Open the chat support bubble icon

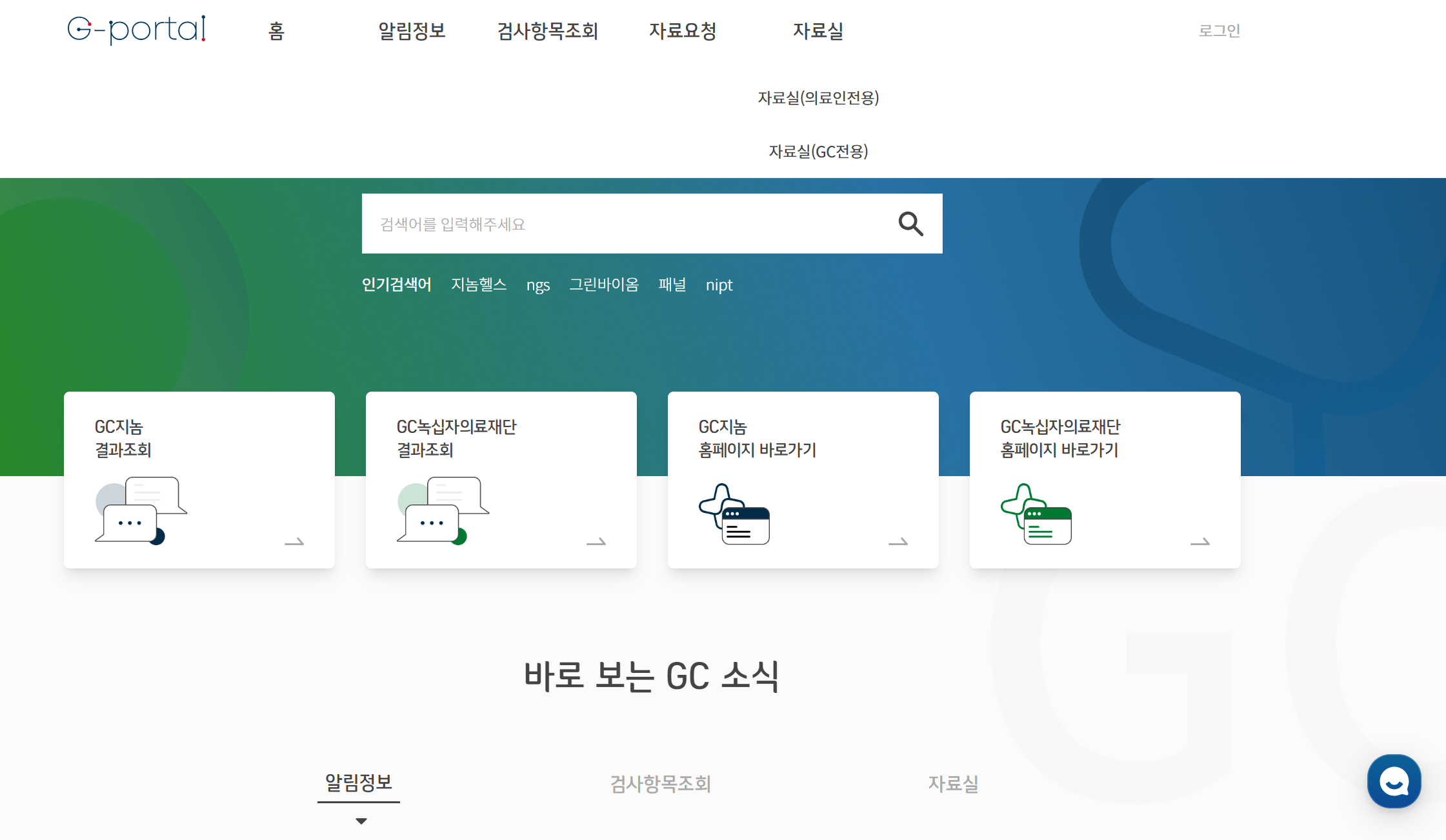click(1394, 781)
